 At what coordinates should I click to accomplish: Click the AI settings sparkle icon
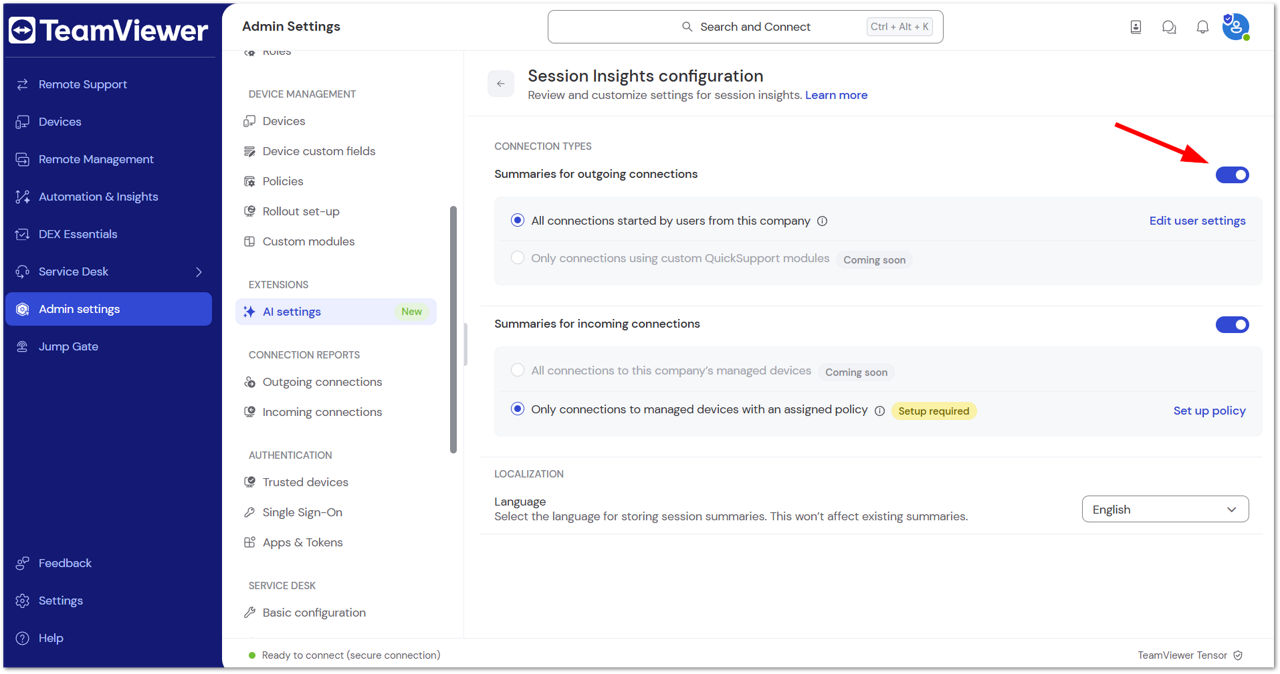click(250, 312)
